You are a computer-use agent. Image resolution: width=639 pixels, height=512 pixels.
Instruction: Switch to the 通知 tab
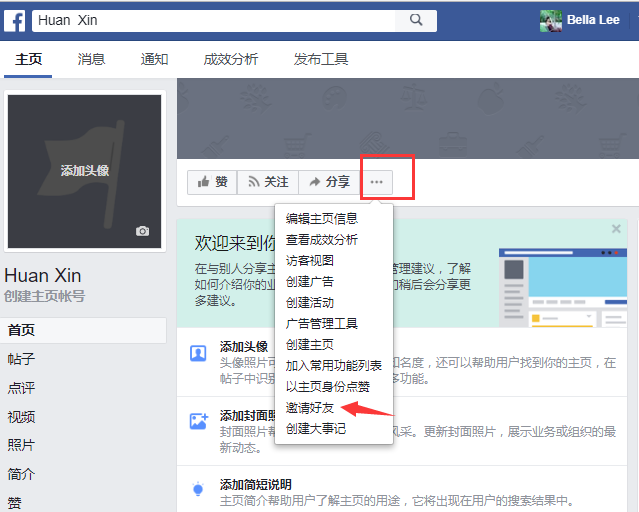(154, 60)
